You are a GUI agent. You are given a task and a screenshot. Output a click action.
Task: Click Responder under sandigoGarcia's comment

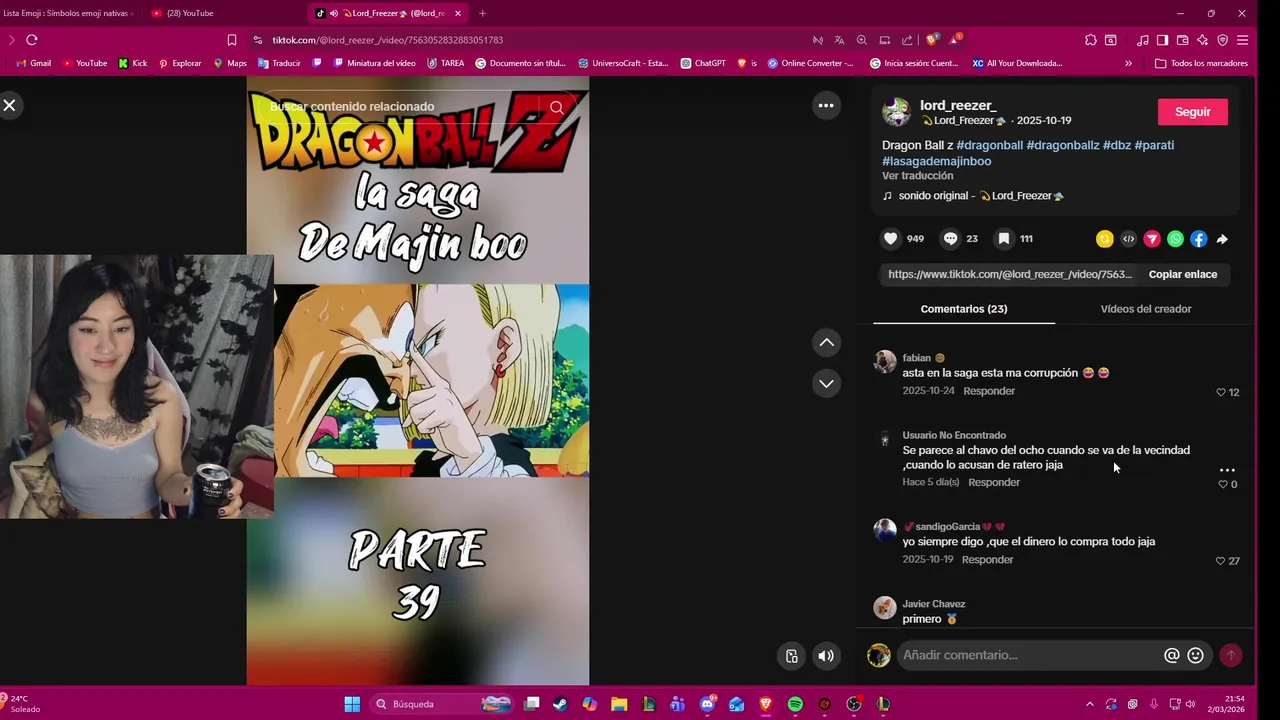[987, 560]
